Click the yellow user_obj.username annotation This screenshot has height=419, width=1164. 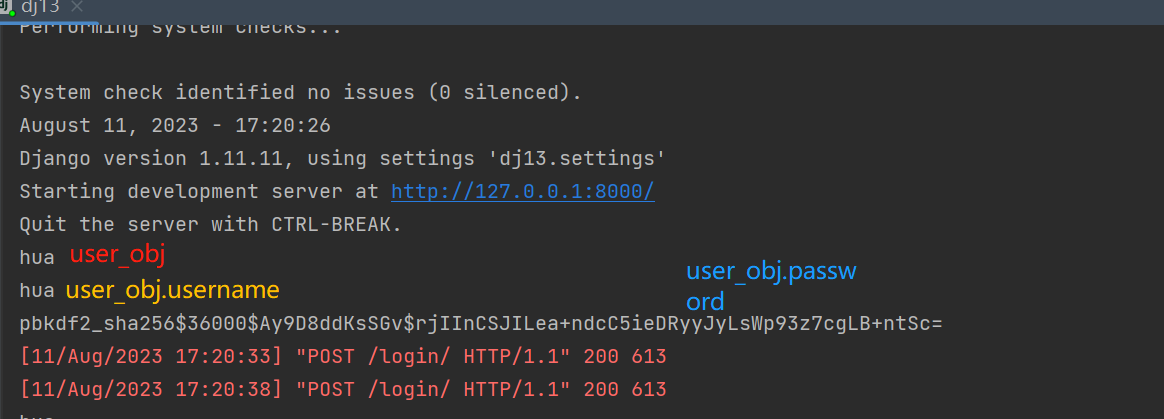[172, 291]
